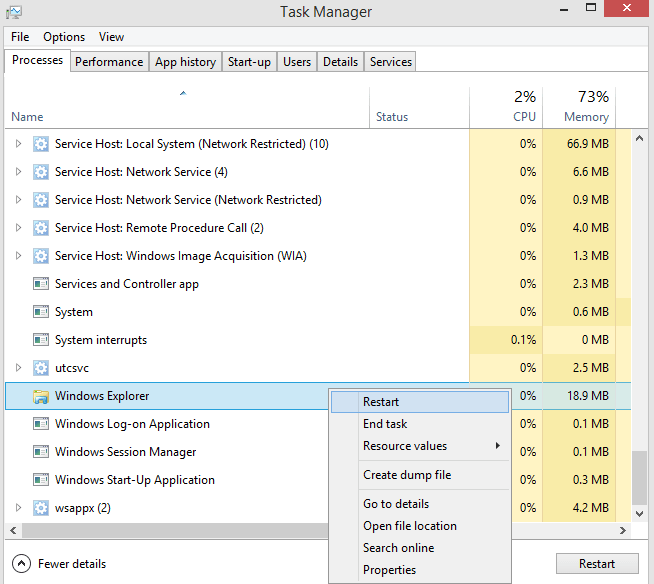Image resolution: width=654 pixels, height=584 pixels.
Task: Click the gear icon of Service Host: Local System
Action: click(41, 144)
